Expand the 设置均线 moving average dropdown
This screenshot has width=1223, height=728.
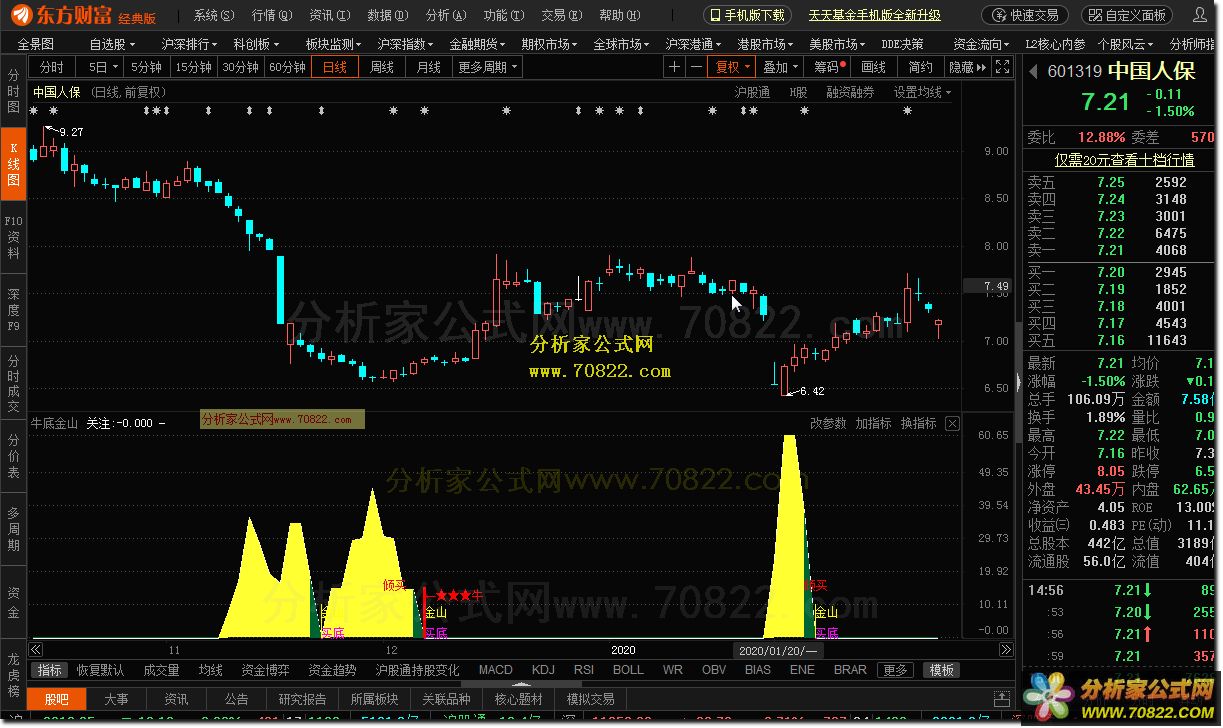click(922, 92)
